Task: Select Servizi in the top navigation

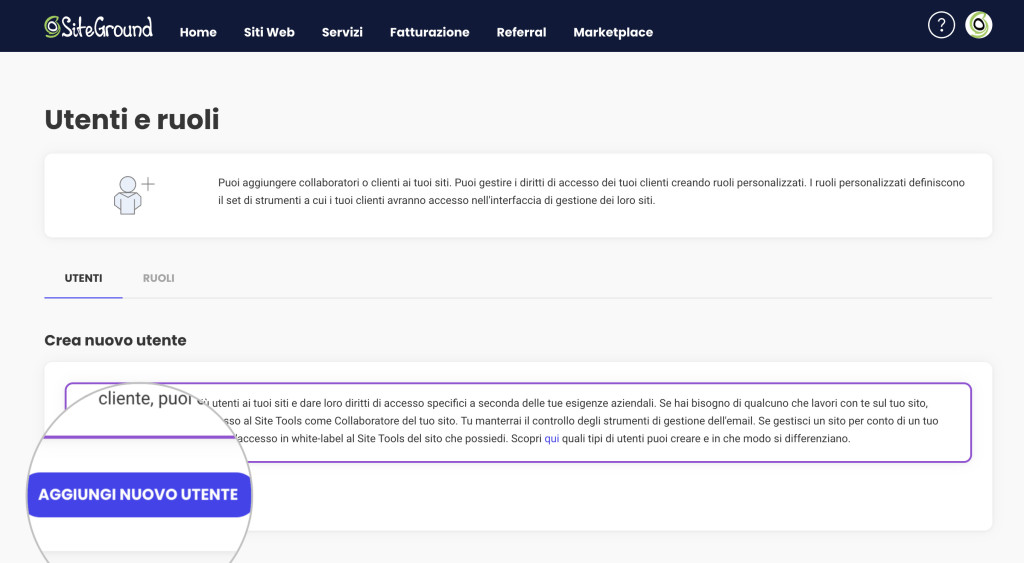Action: point(342,32)
